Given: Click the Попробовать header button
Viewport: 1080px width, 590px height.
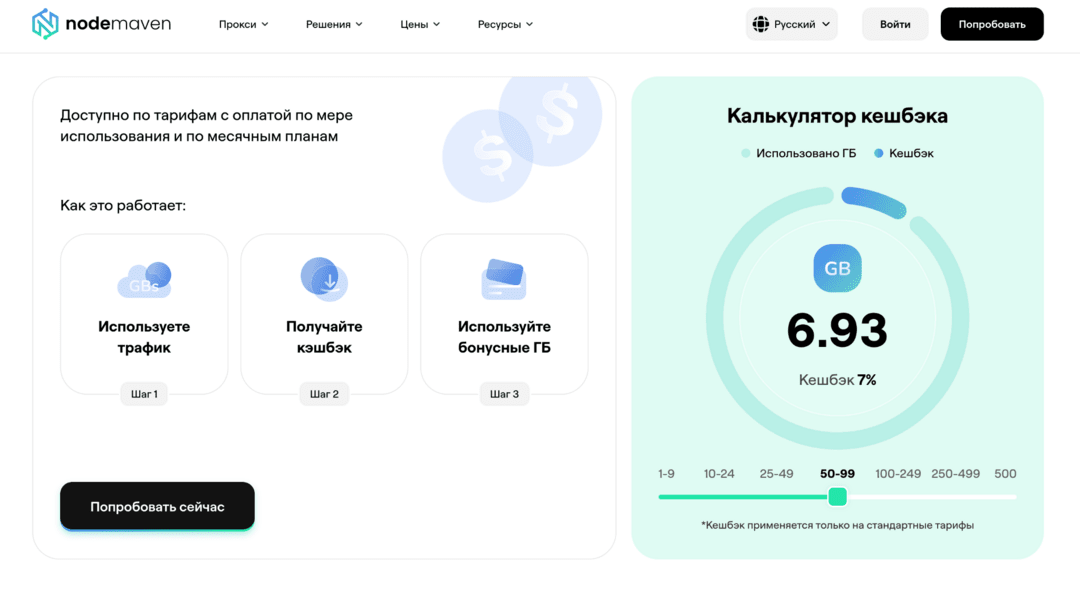Looking at the screenshot, I should (x=992, y=24).
